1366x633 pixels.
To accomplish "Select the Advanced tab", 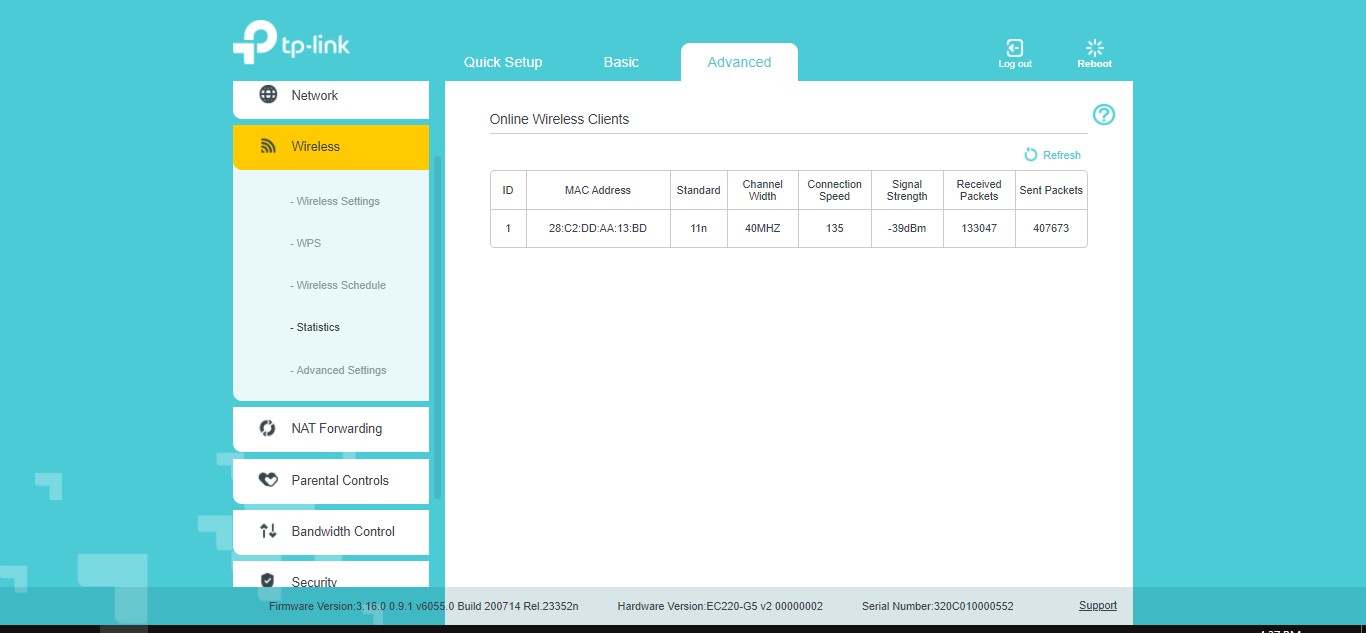I will coord(739,62).
